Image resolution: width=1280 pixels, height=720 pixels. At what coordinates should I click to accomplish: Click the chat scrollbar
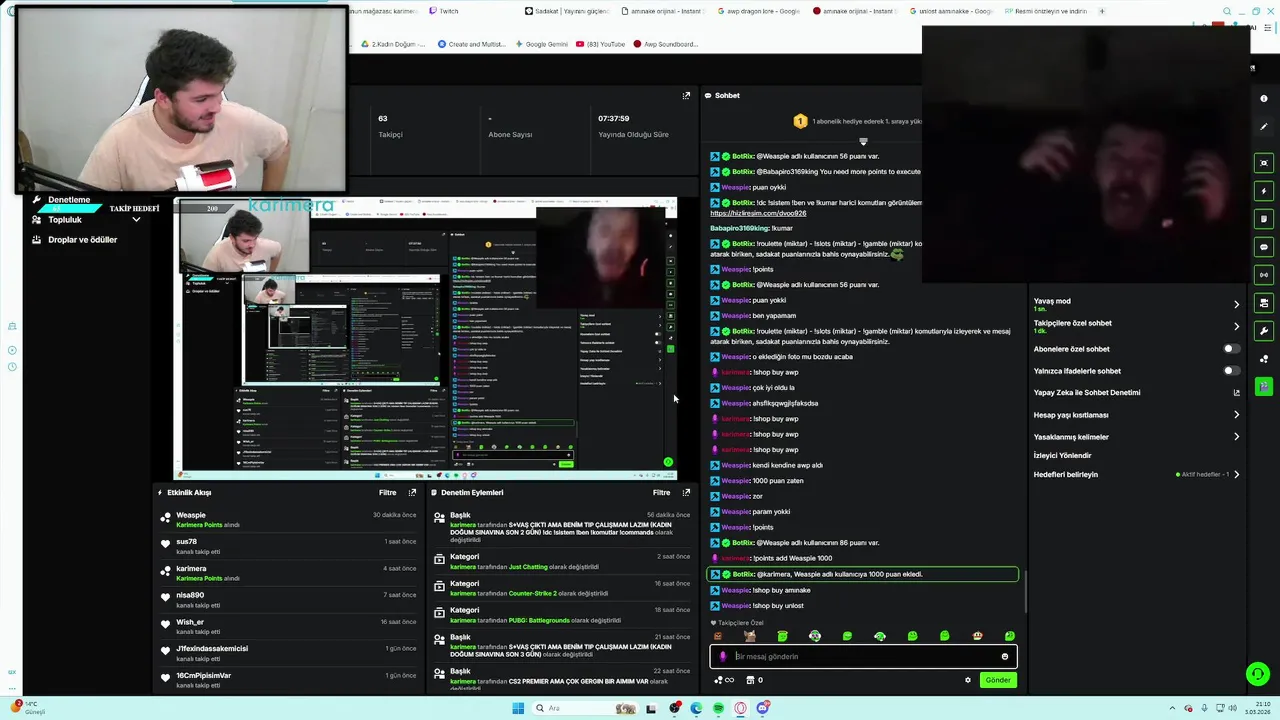coord(1024,590)
